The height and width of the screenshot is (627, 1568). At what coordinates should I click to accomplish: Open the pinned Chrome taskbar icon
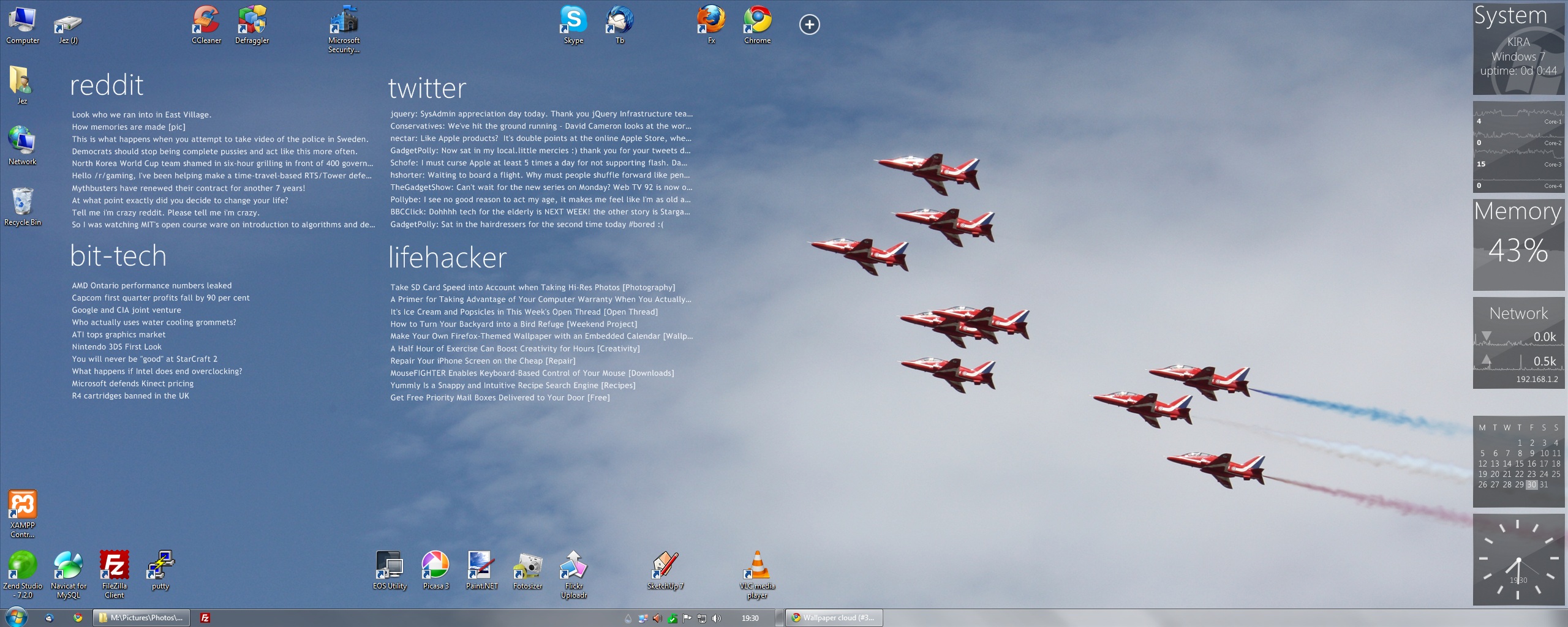tap(78, 618)
